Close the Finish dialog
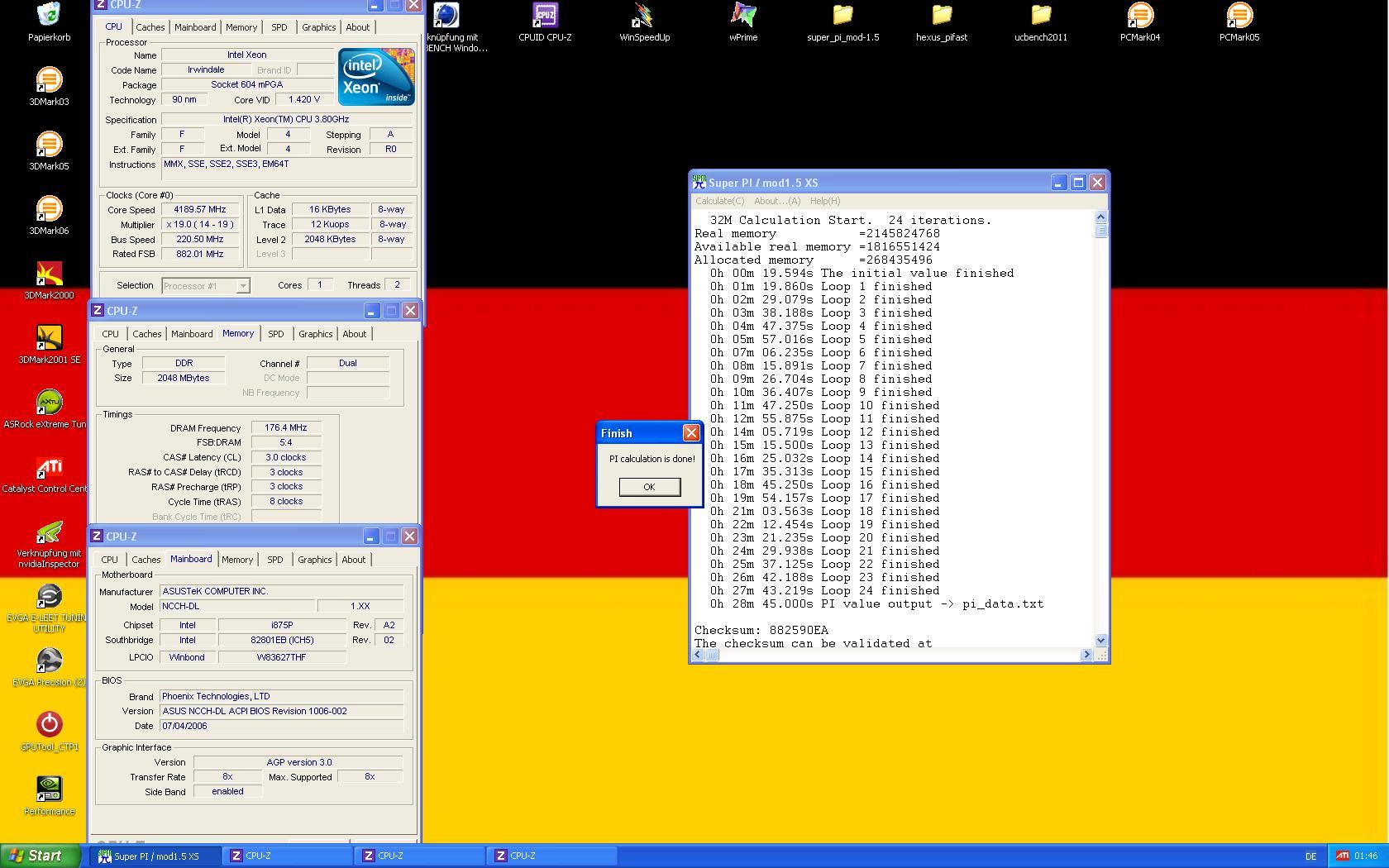1389x868 pixels. 691,433
